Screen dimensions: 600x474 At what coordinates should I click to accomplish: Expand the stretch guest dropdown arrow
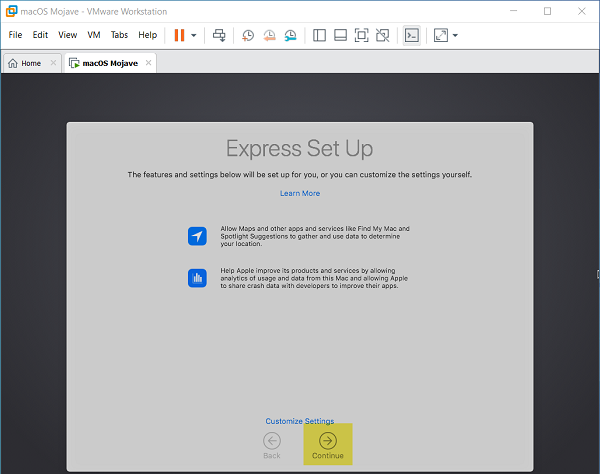(x=456, y=35)
